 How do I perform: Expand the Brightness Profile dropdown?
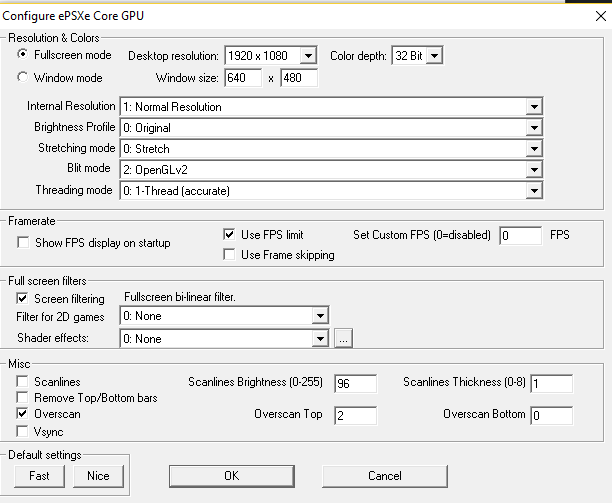click(x=331, y=128)
